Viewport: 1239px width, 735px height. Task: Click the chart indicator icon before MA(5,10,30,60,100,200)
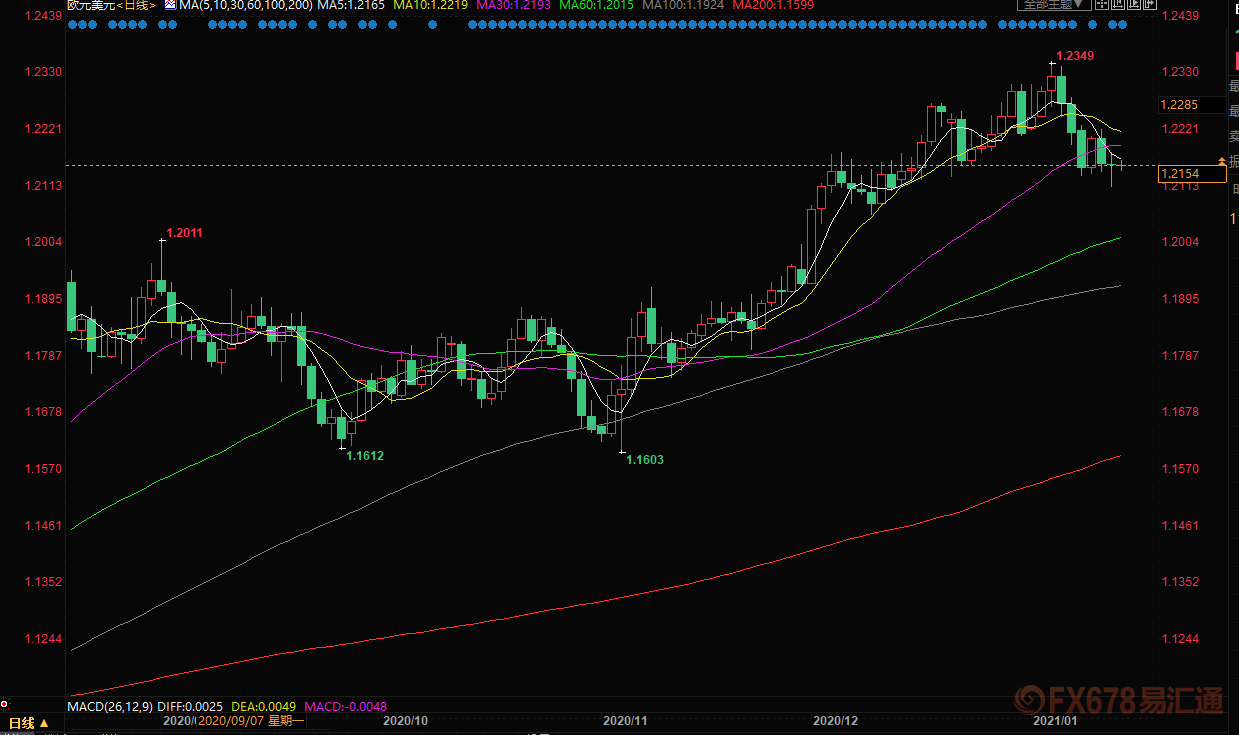169,5
